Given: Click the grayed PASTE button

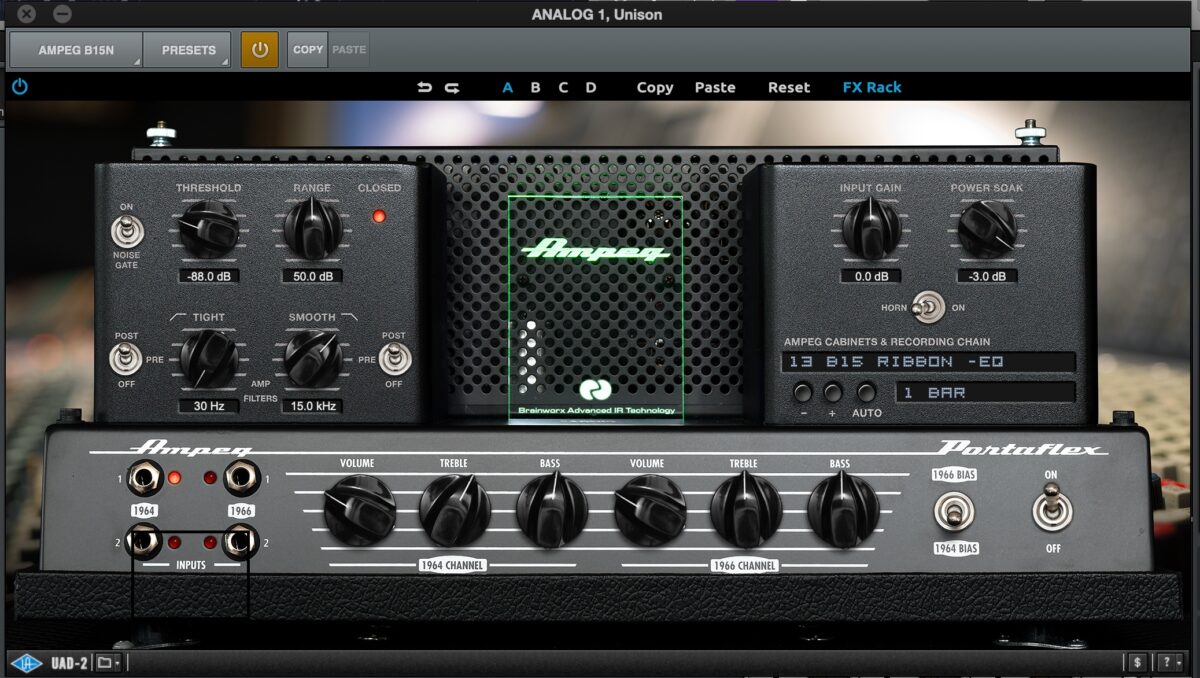Looking at the screenshot, I should pyautogui.click(x=349, y=49).
